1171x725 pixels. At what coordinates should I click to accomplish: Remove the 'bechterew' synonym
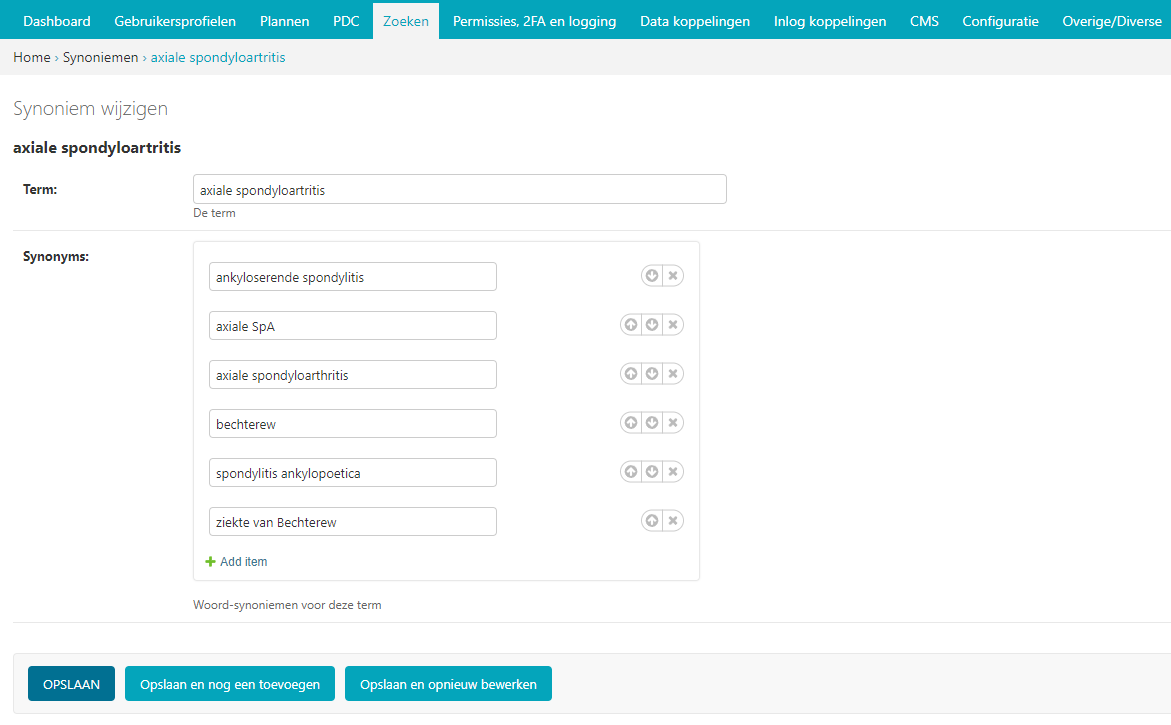click(x=673, y=423)
